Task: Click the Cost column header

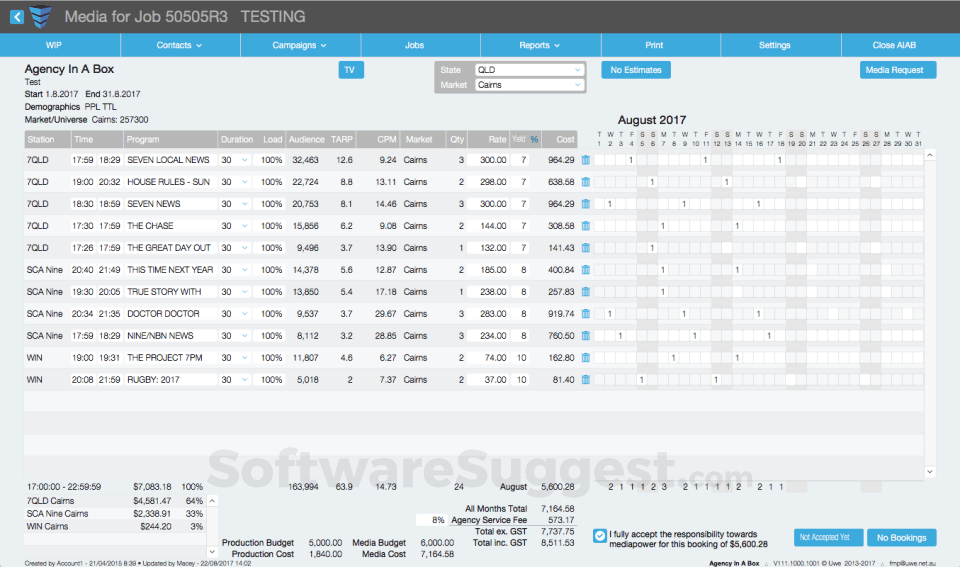Action: coord(560,140)
